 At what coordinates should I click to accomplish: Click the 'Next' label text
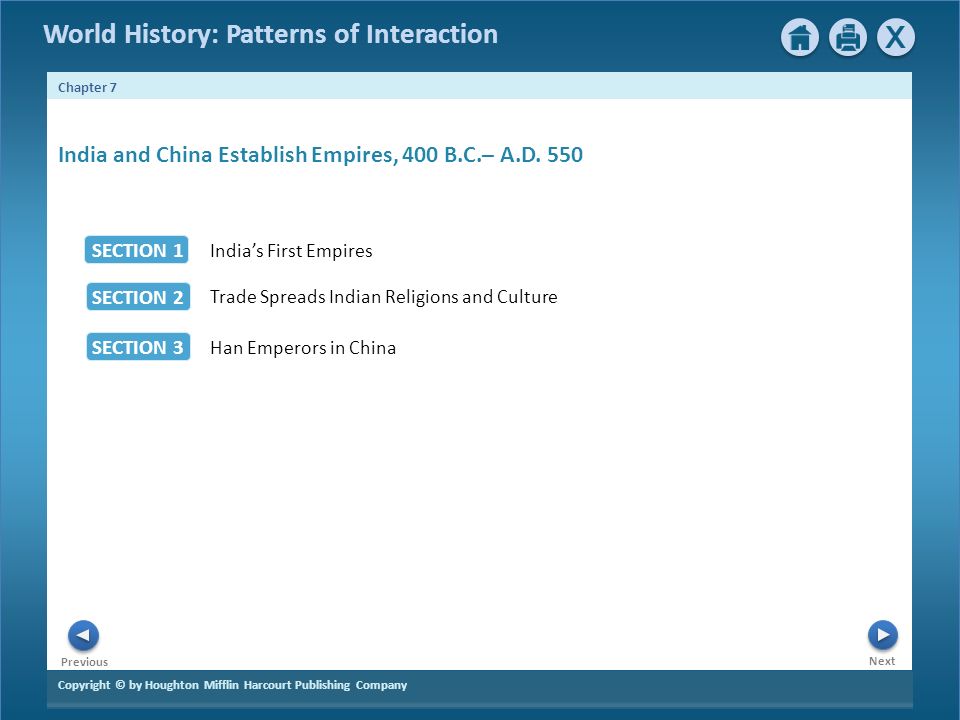(882, 661)
